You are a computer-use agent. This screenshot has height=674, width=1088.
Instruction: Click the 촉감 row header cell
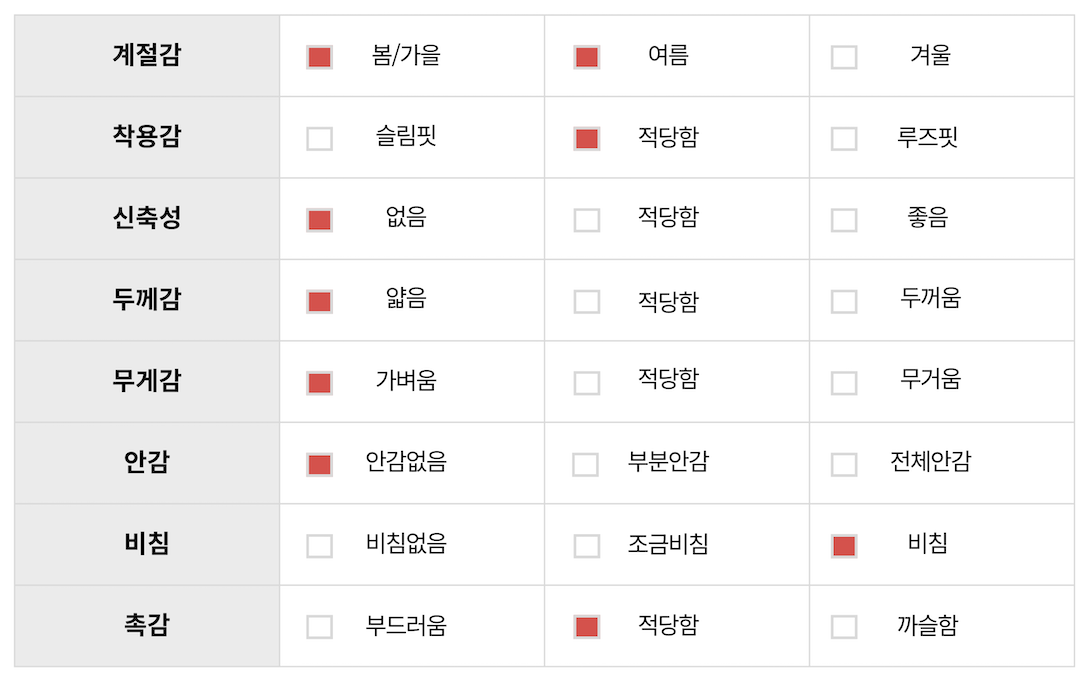pos(147,626)
